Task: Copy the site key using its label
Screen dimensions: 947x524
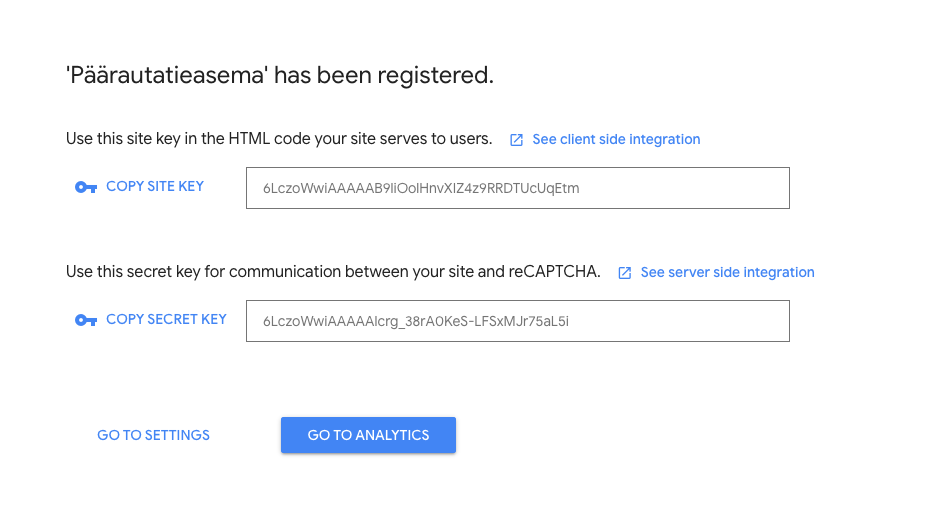Action: pyautogui.click(x=155, y=187)
